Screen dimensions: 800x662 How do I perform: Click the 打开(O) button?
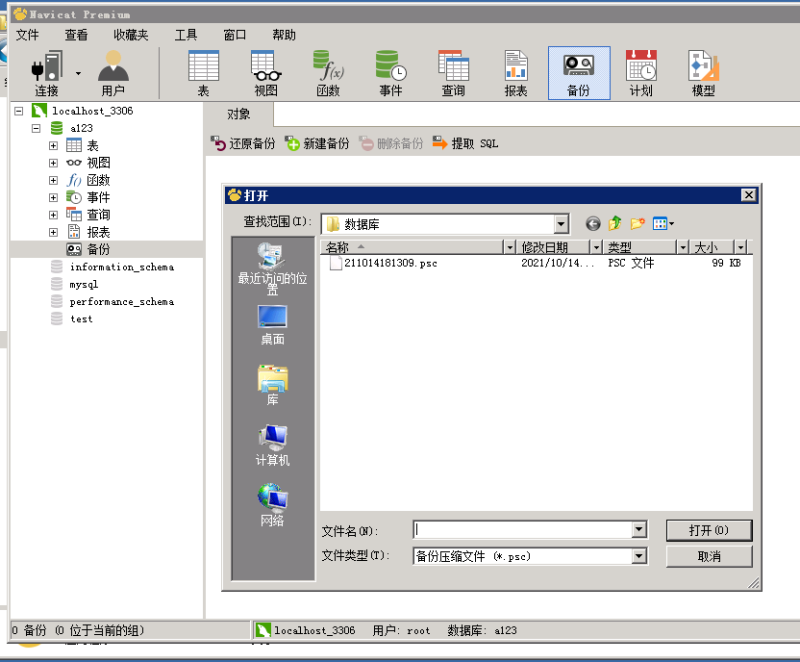coord(709,530)
